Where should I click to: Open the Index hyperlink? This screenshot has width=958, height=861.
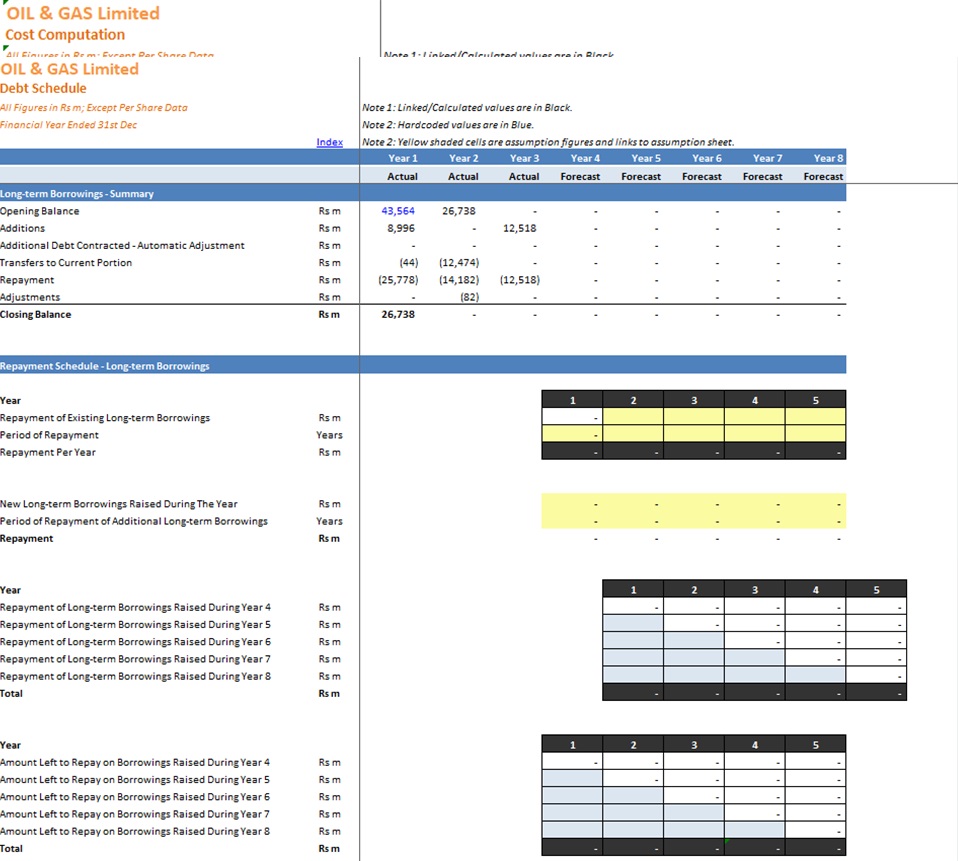pos(329,142)
